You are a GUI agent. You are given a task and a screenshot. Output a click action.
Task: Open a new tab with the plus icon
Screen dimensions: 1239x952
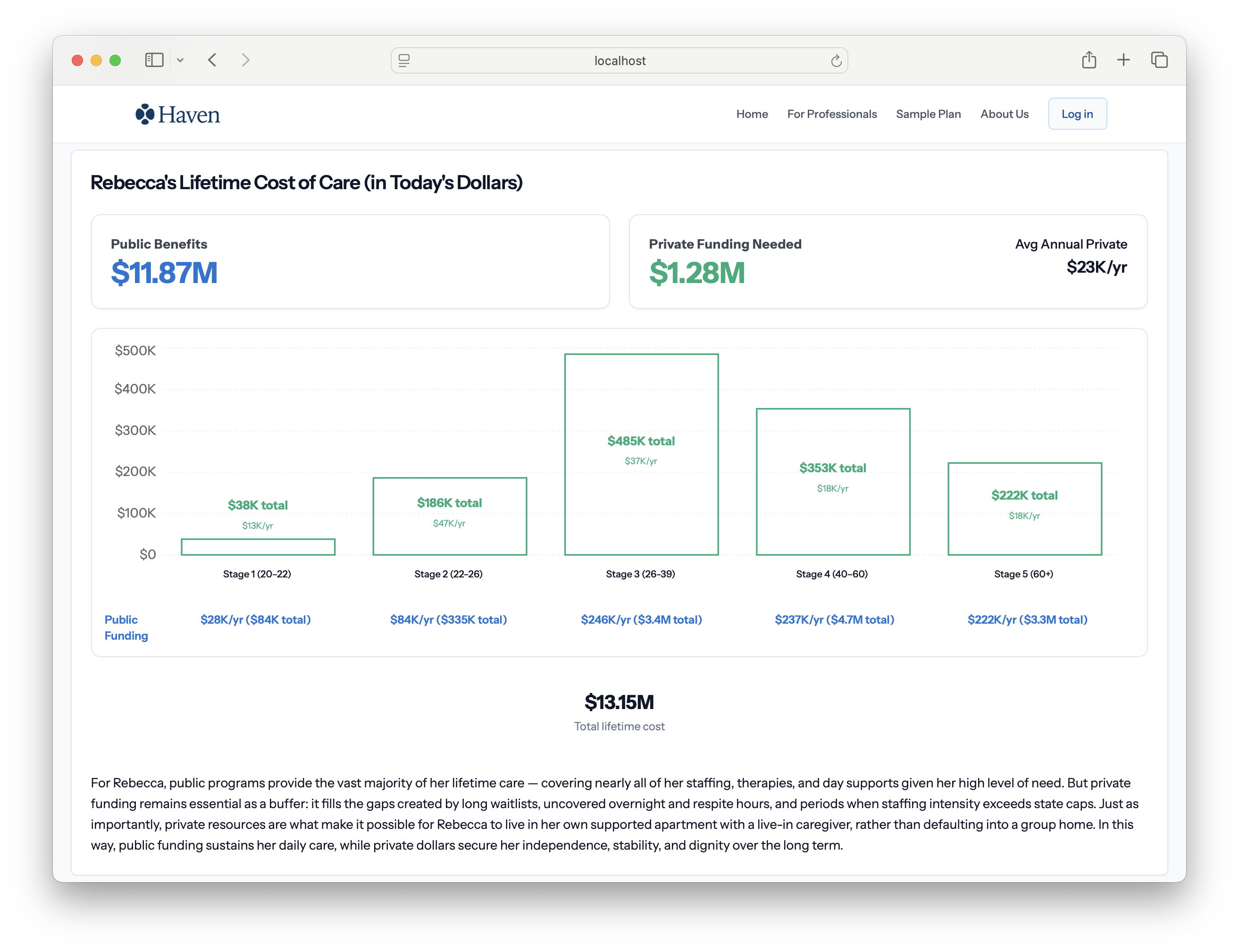coord(1123,59)
